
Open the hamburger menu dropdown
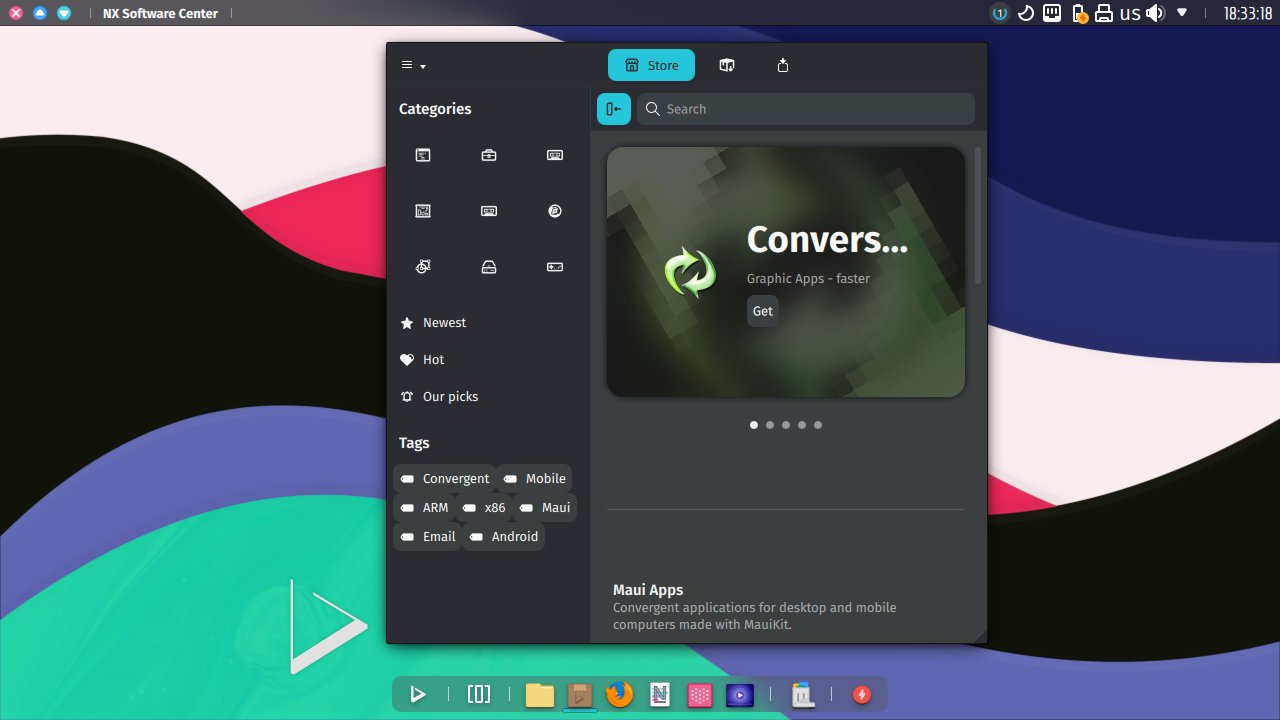click(413, 65)
